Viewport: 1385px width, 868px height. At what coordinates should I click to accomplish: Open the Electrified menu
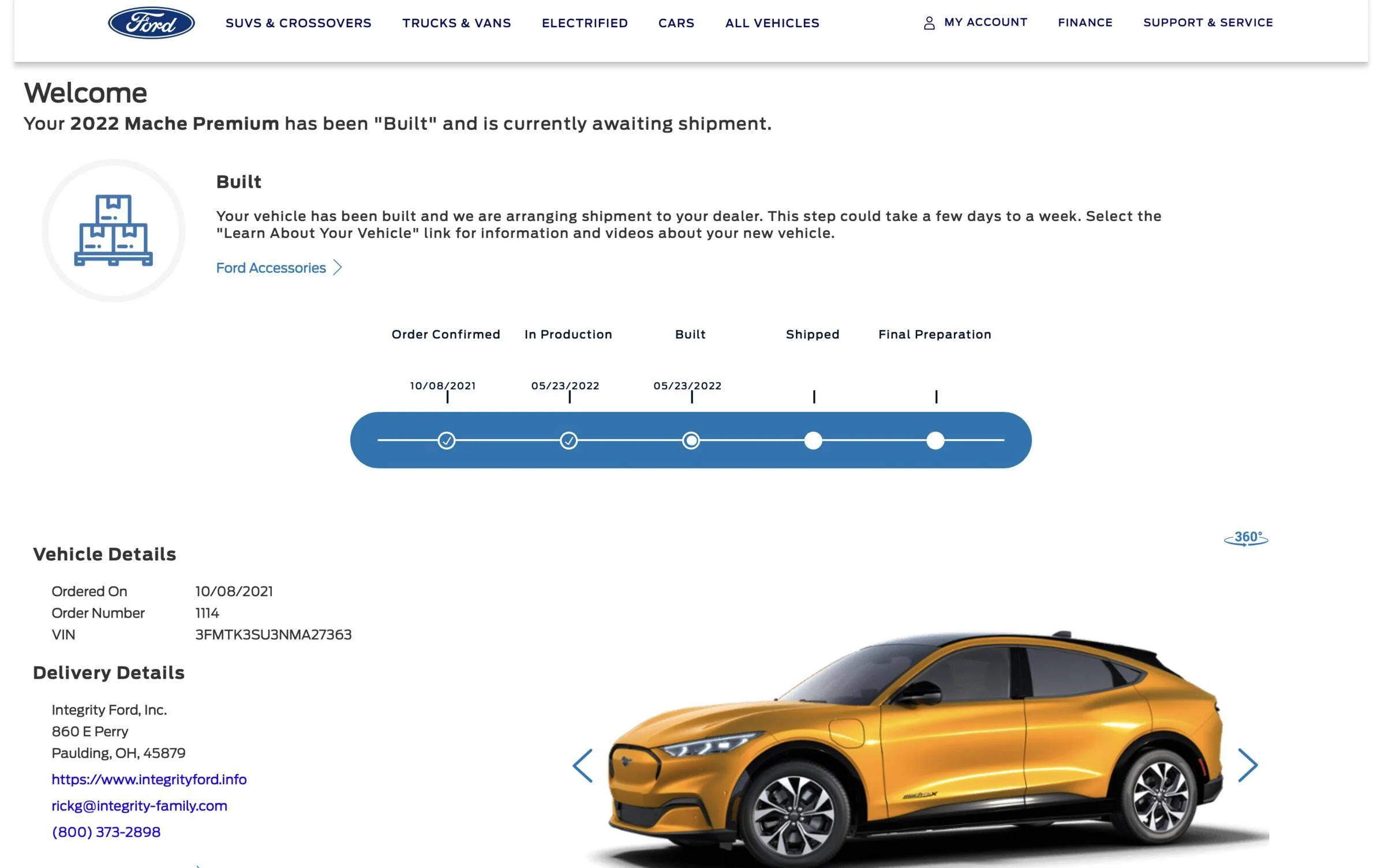click(585, 23)
